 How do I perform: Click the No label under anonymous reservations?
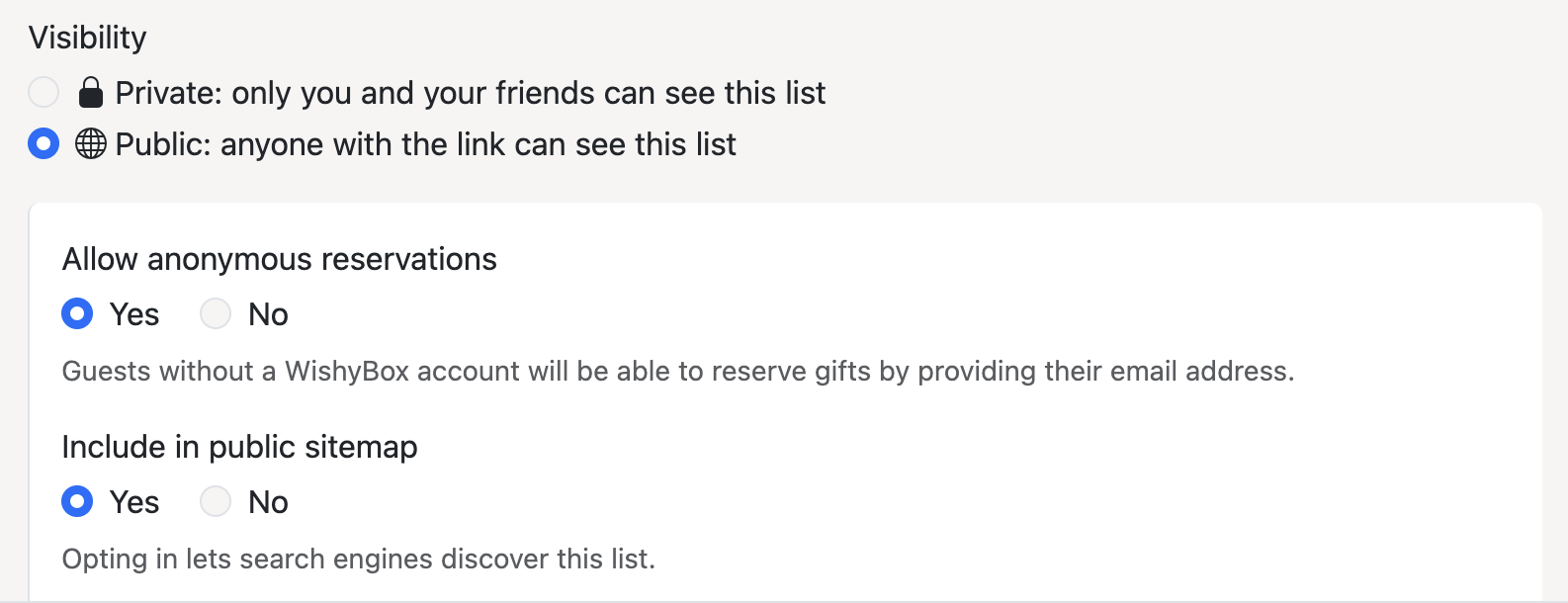(x=266, y=313)
